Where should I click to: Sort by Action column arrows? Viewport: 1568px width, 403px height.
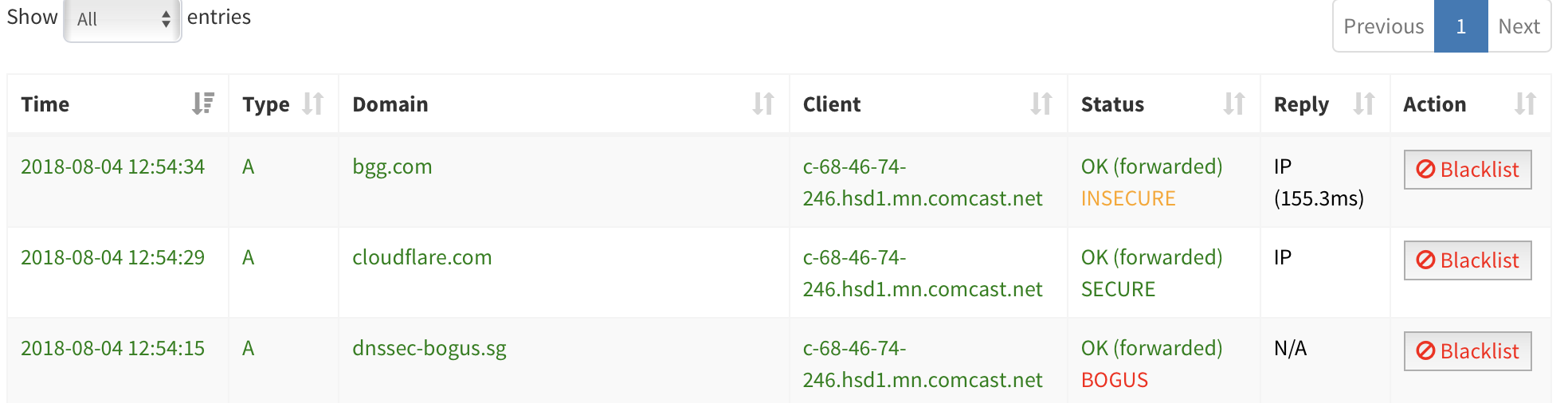pyautogui.click(x=1525, y=104)
